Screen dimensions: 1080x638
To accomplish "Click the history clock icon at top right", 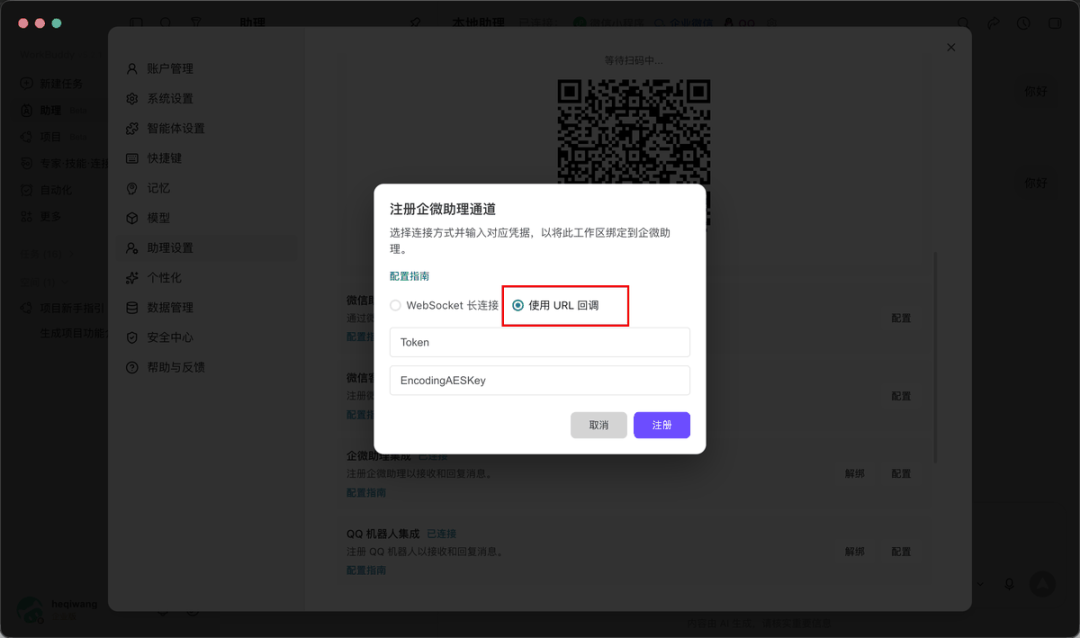I will coord(1024,23).
